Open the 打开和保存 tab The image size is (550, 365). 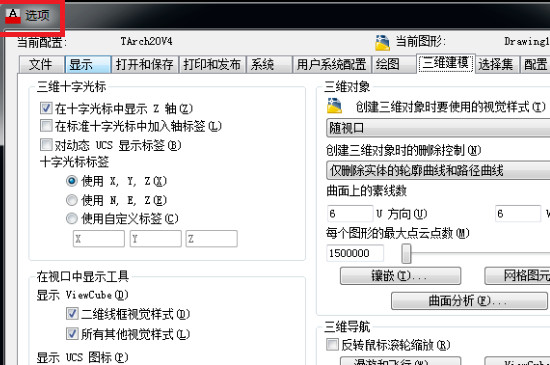click(x=145, y=65)
